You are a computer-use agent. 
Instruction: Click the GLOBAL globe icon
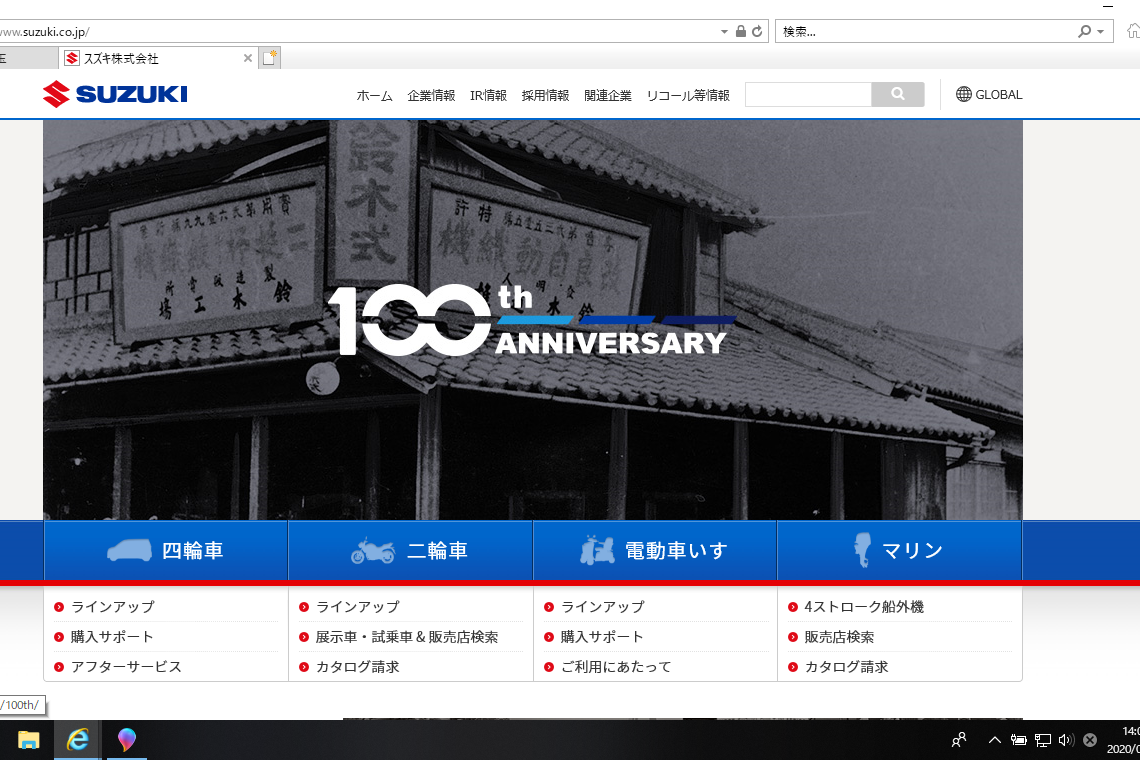click(x=963, y=94)
